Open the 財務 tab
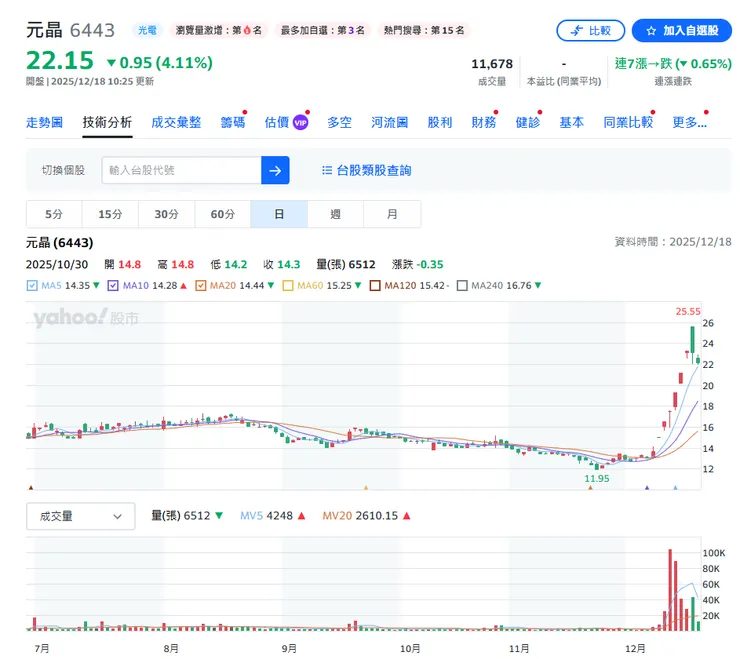 tap(484, 123)
